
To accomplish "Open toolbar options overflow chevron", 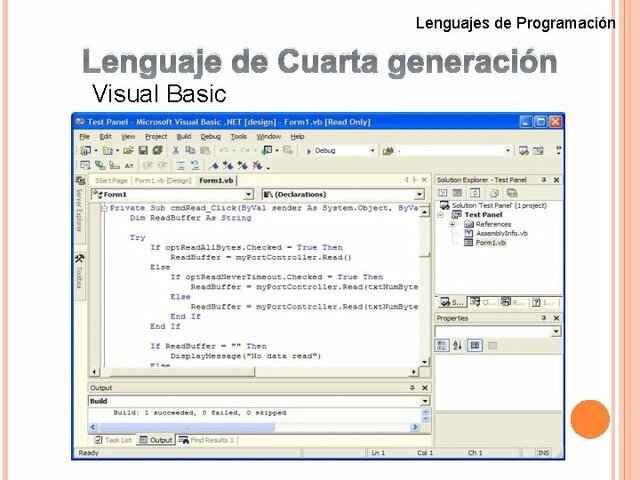I will [558, 150].
